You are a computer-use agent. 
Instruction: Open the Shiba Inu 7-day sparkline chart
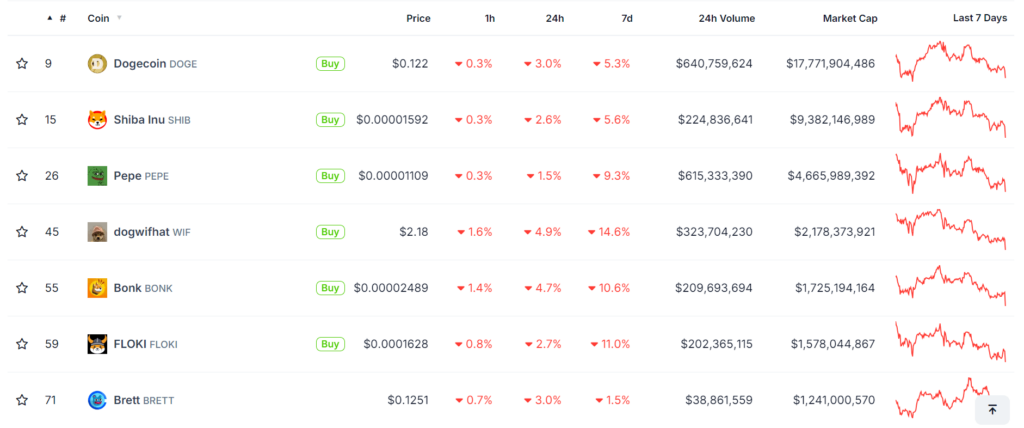[x=950, y=118]
